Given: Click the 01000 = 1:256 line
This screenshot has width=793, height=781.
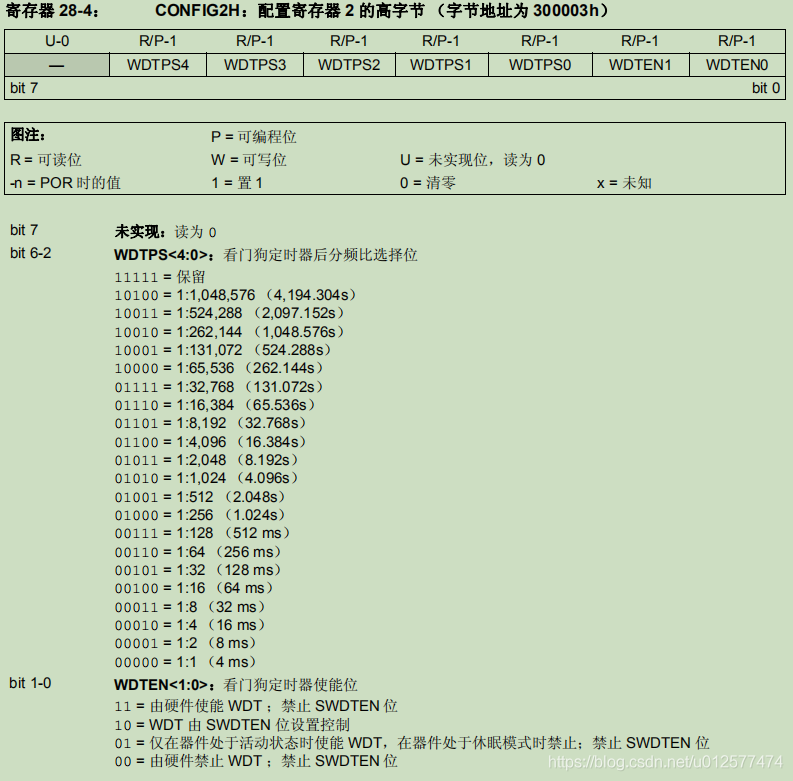Looking at the screenshot, I should click(x=199, y=515).
